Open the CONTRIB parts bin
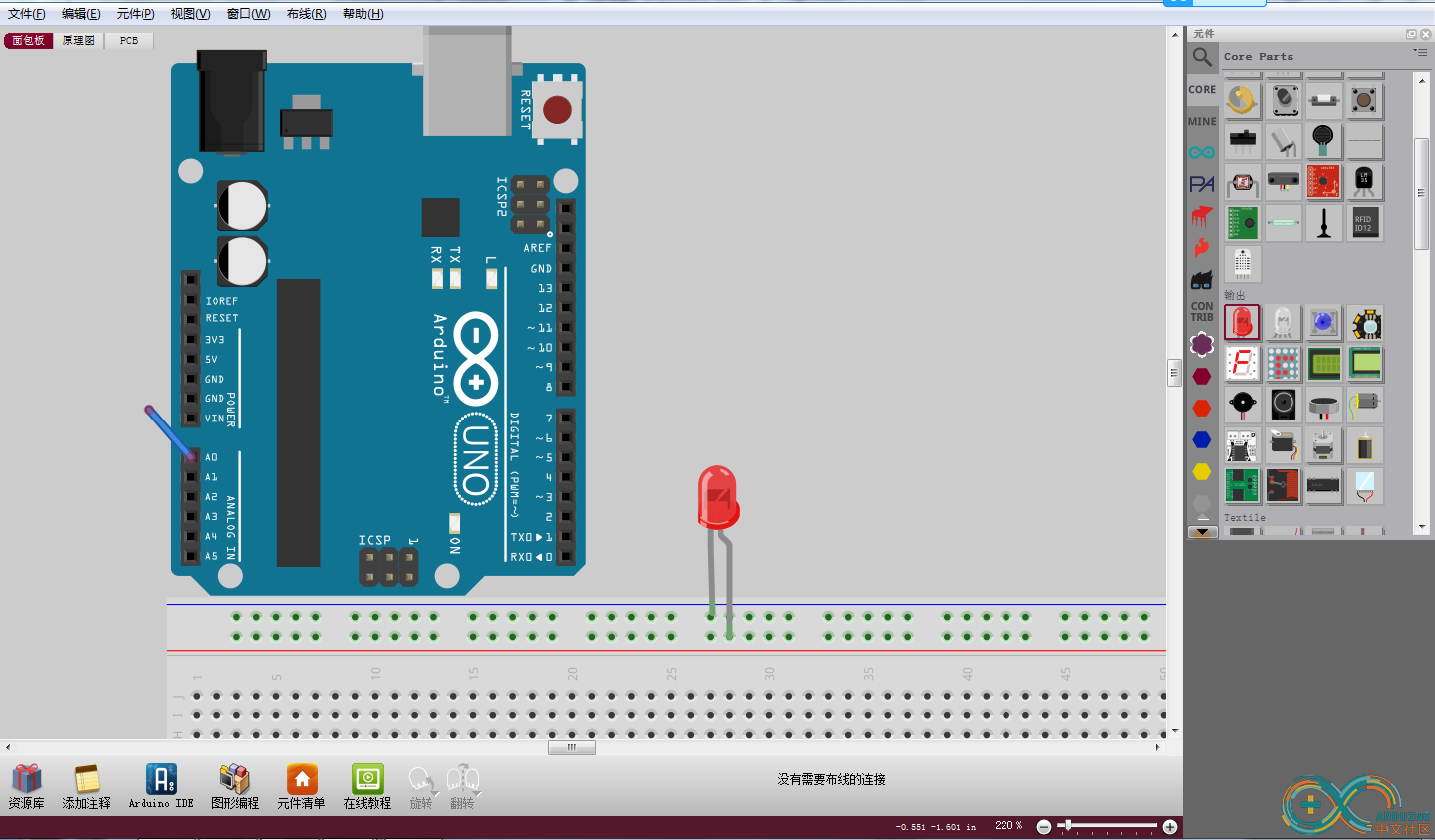The width and height of the screenshot is (1435, 840). (1202, 312)
